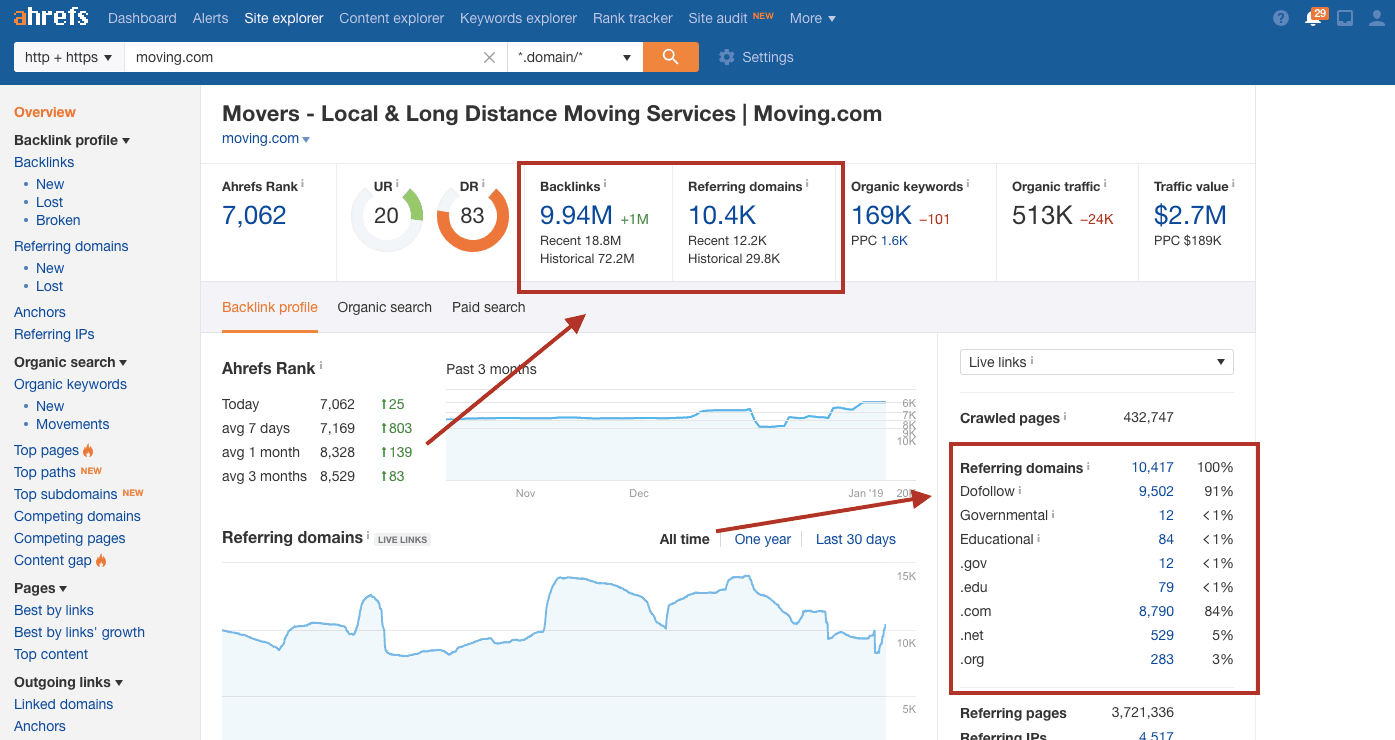Open Alerts in the top navigation
Image resolution: width=1395 pixels, height=740 pixels.
click(x=210, y=18)
